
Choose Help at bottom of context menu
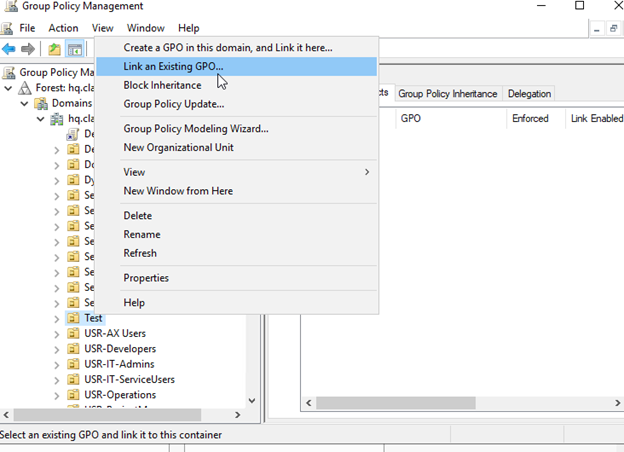(x=236, y=302)
